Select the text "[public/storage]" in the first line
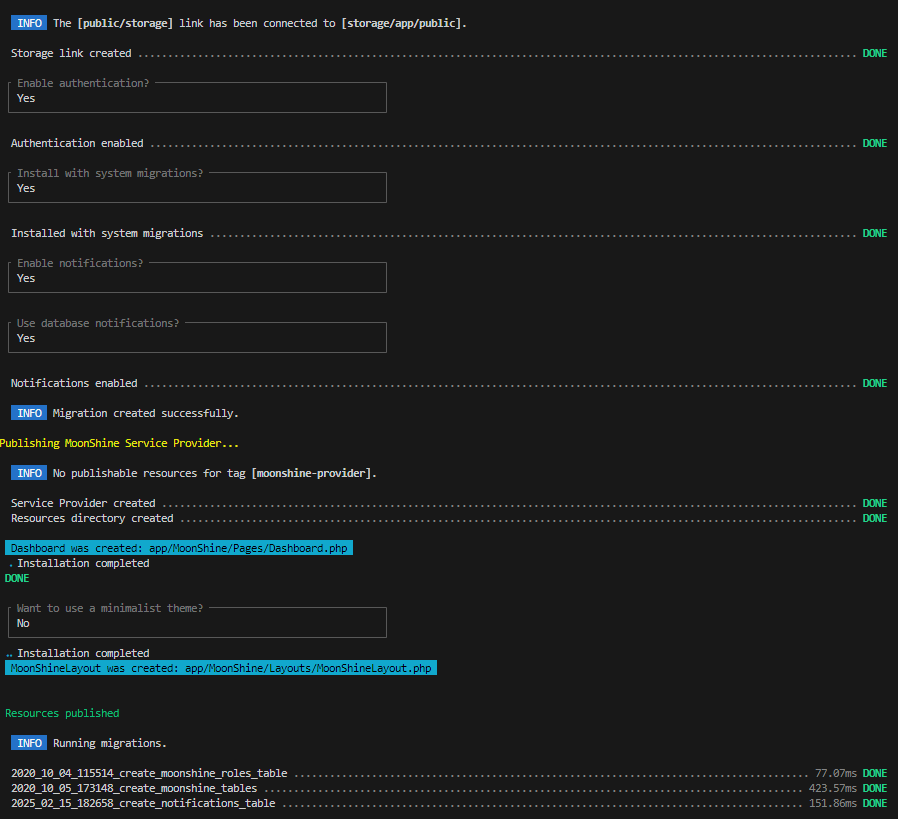 tap(125, 23)
